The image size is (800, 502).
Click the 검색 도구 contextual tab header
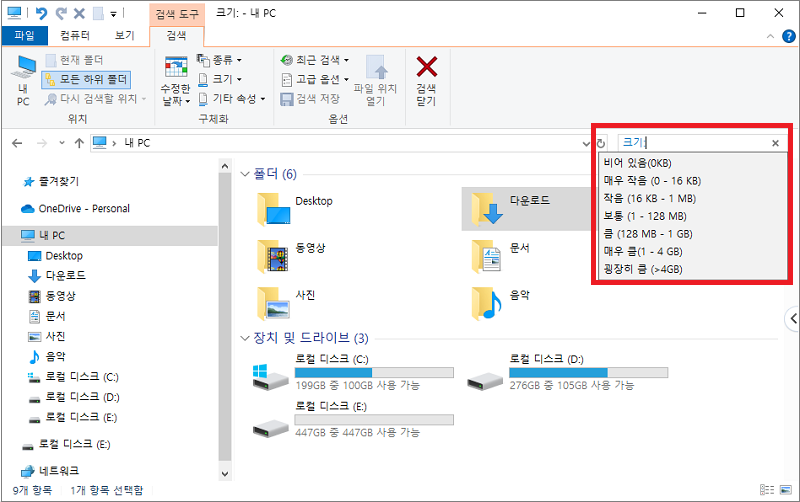point(177,14)
